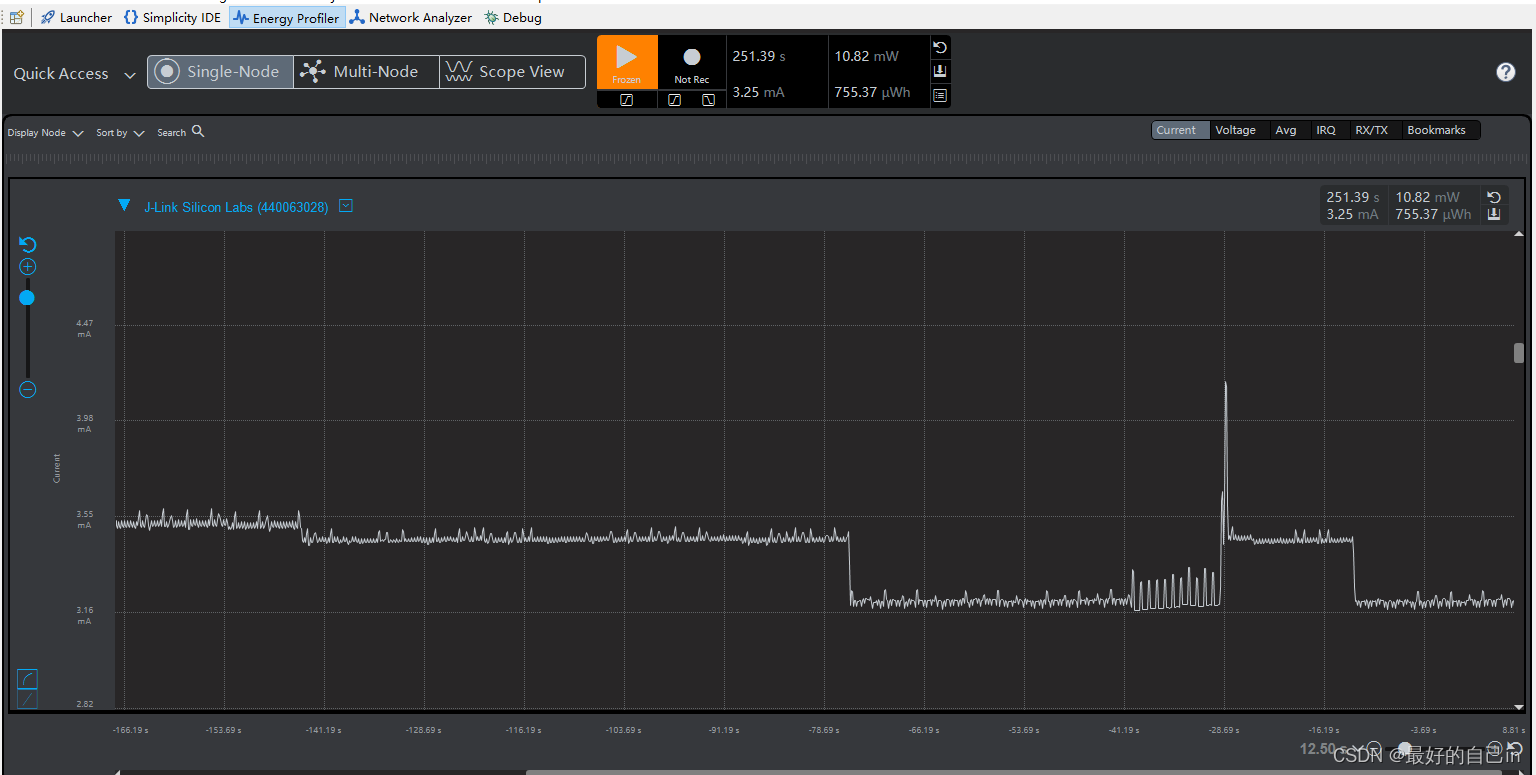The image size is (1536, 775).
Task: Select Single-Node view
Action: pyautogui.click(x=220, y=72)
